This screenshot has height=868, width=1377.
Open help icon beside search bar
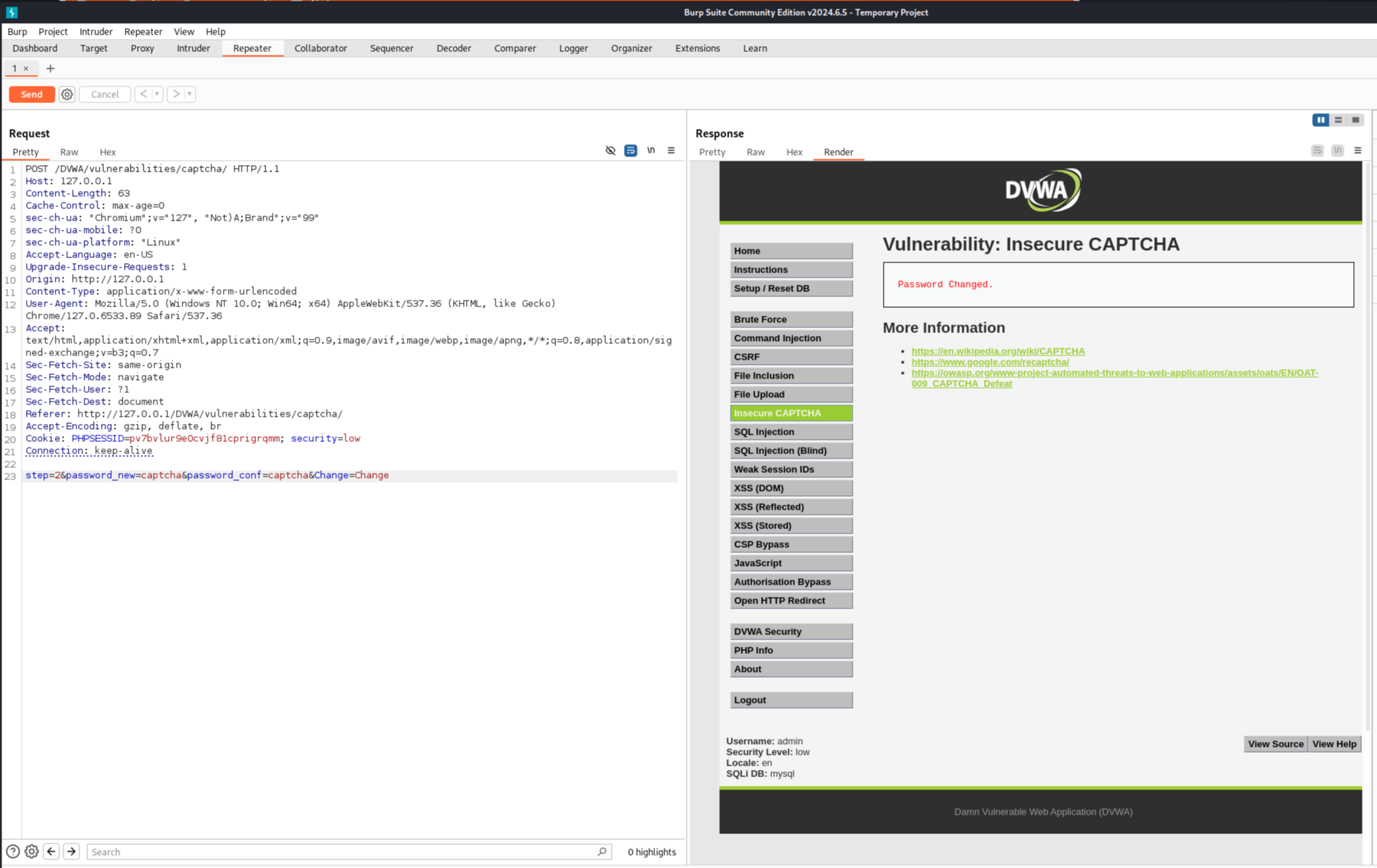12,851
